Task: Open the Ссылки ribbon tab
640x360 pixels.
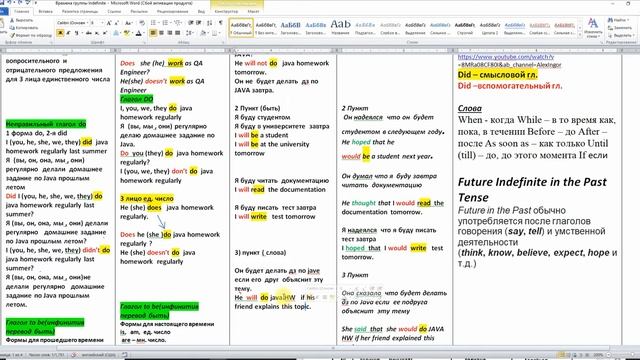Action: point(114,11)
